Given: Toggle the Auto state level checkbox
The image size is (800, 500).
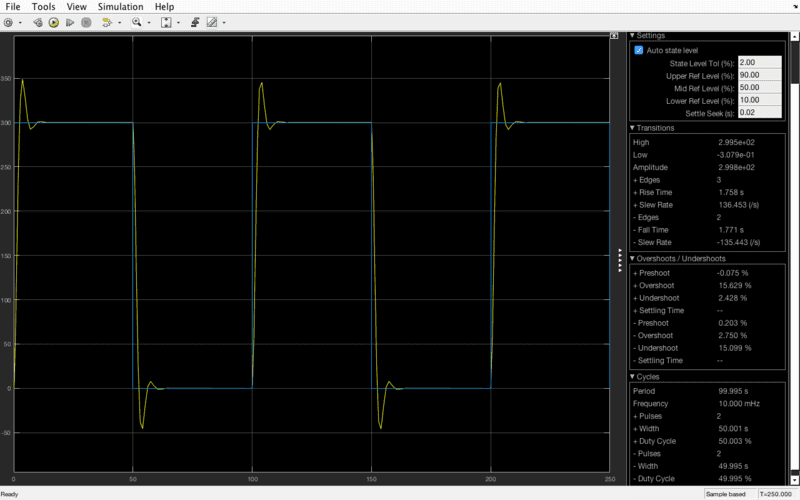Looking at the screenshot, I should pos(639,50).
